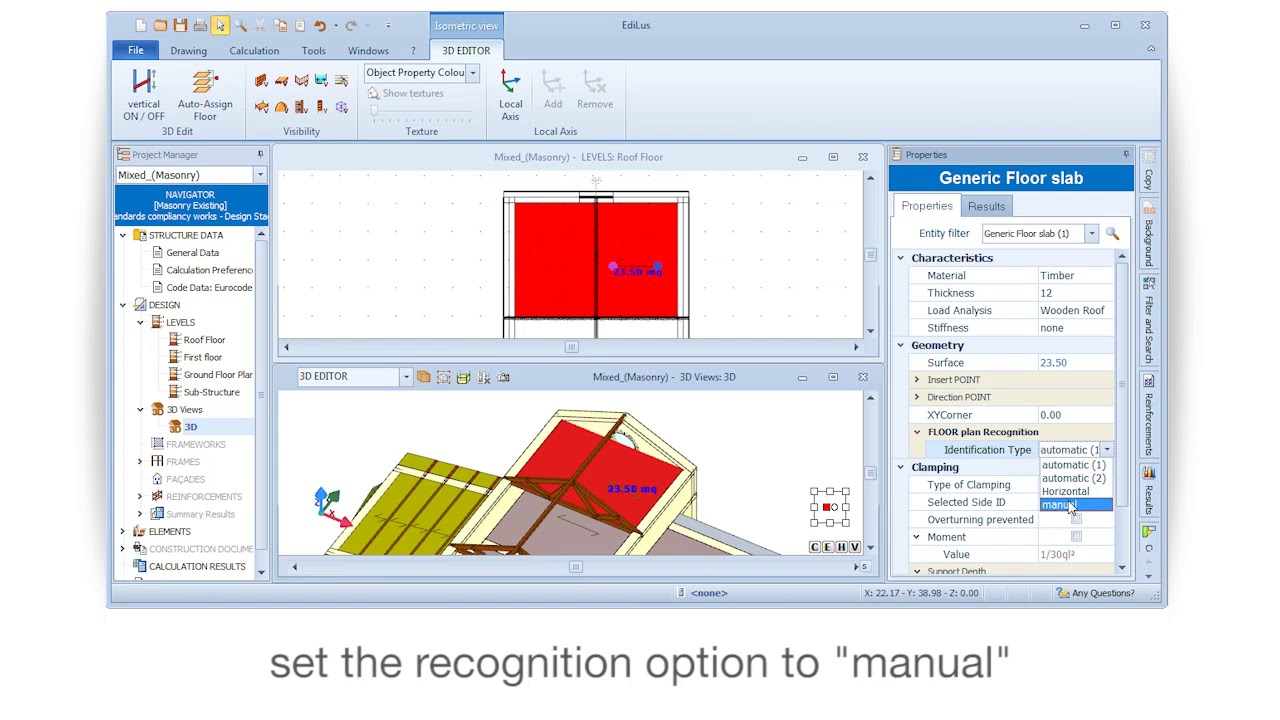1280x720 pixels.
Task: Select Horizontal from the identification list
Action: coord(1075,492)
